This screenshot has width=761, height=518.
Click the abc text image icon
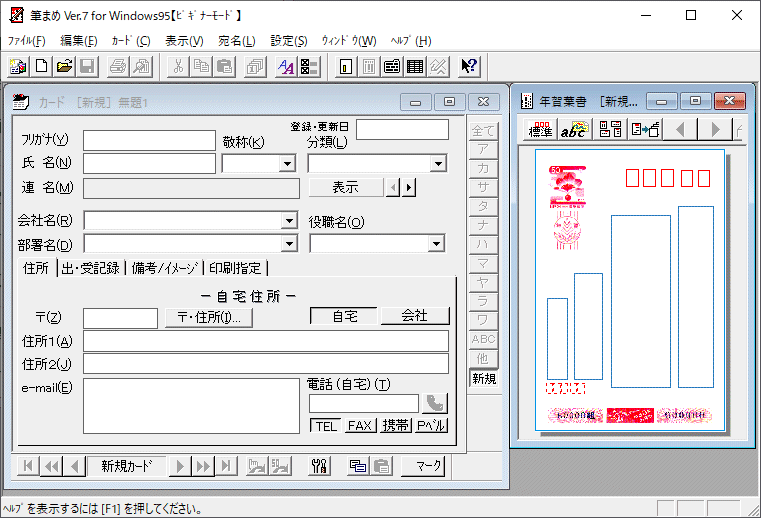(x=574, y=130)
